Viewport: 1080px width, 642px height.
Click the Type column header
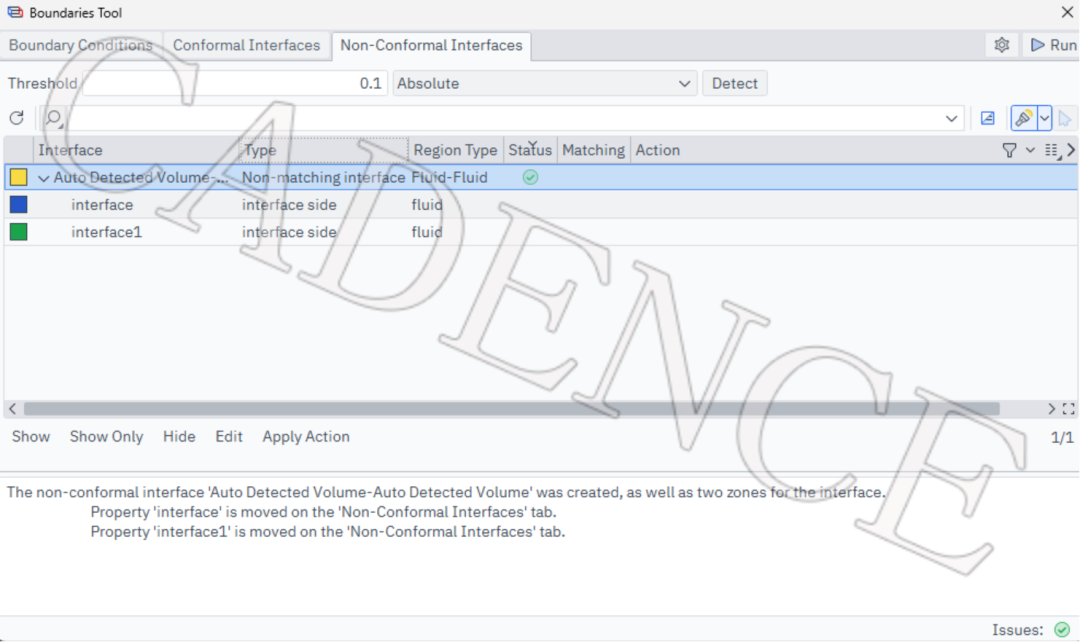click(x=324, y=150)
